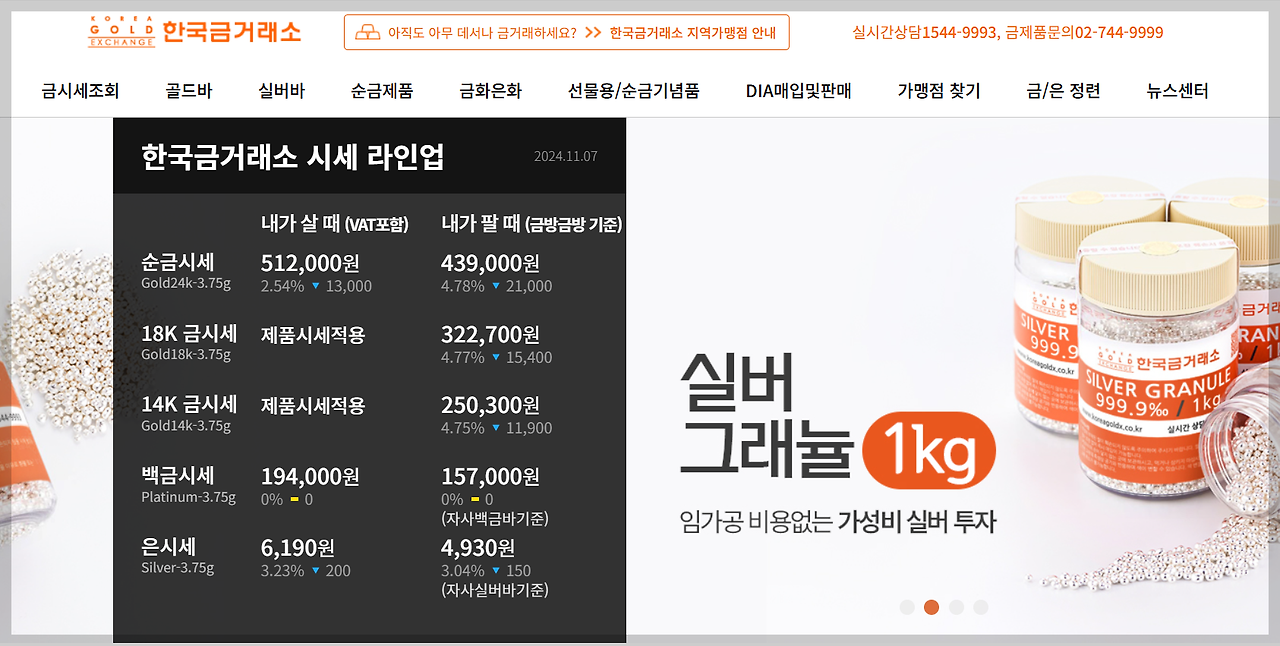This screenshot has height=646, width=1280.
Task: Click the orange 1kg badge
Action: 929,450
